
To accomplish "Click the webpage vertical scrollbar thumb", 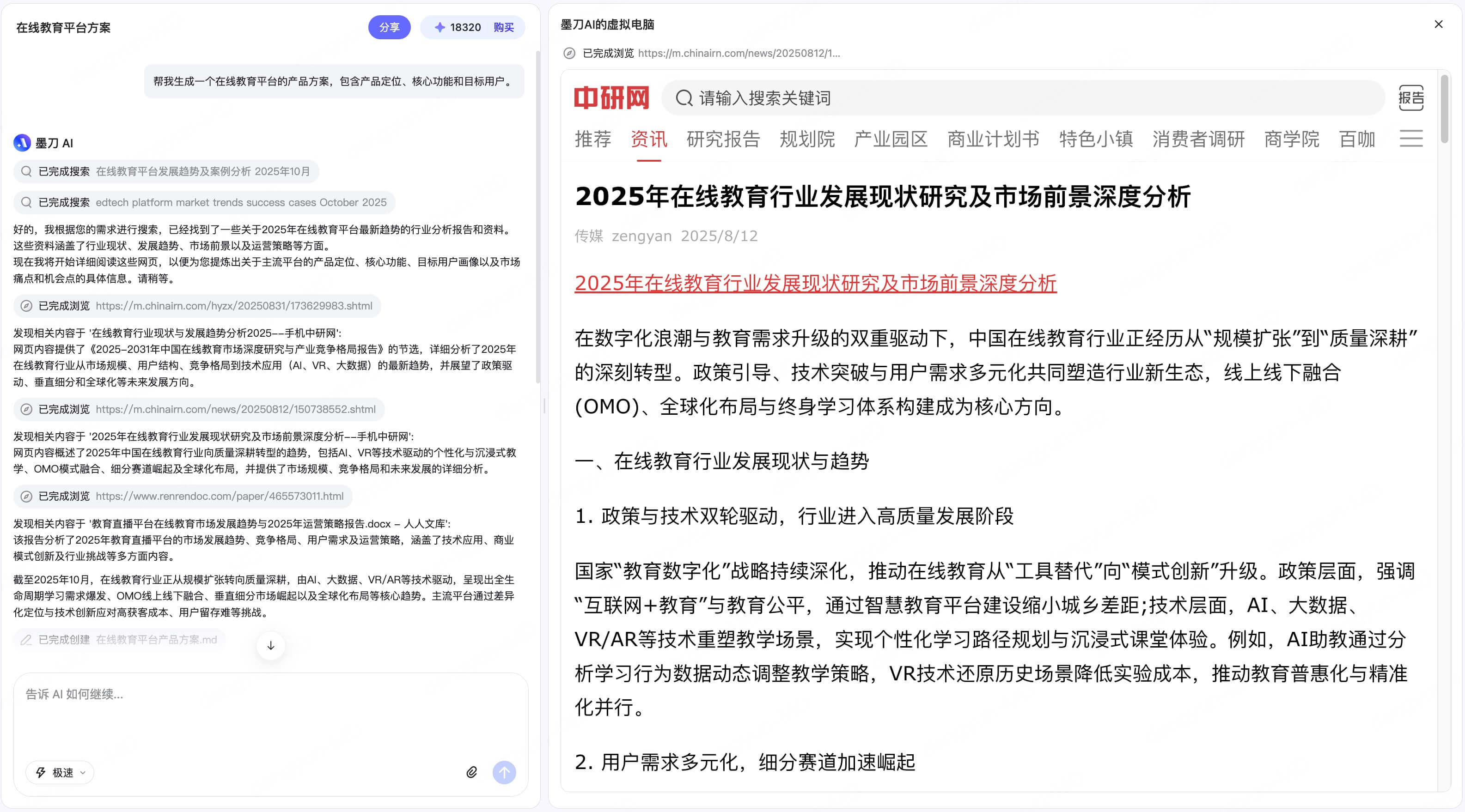I will pos(1445,108).
